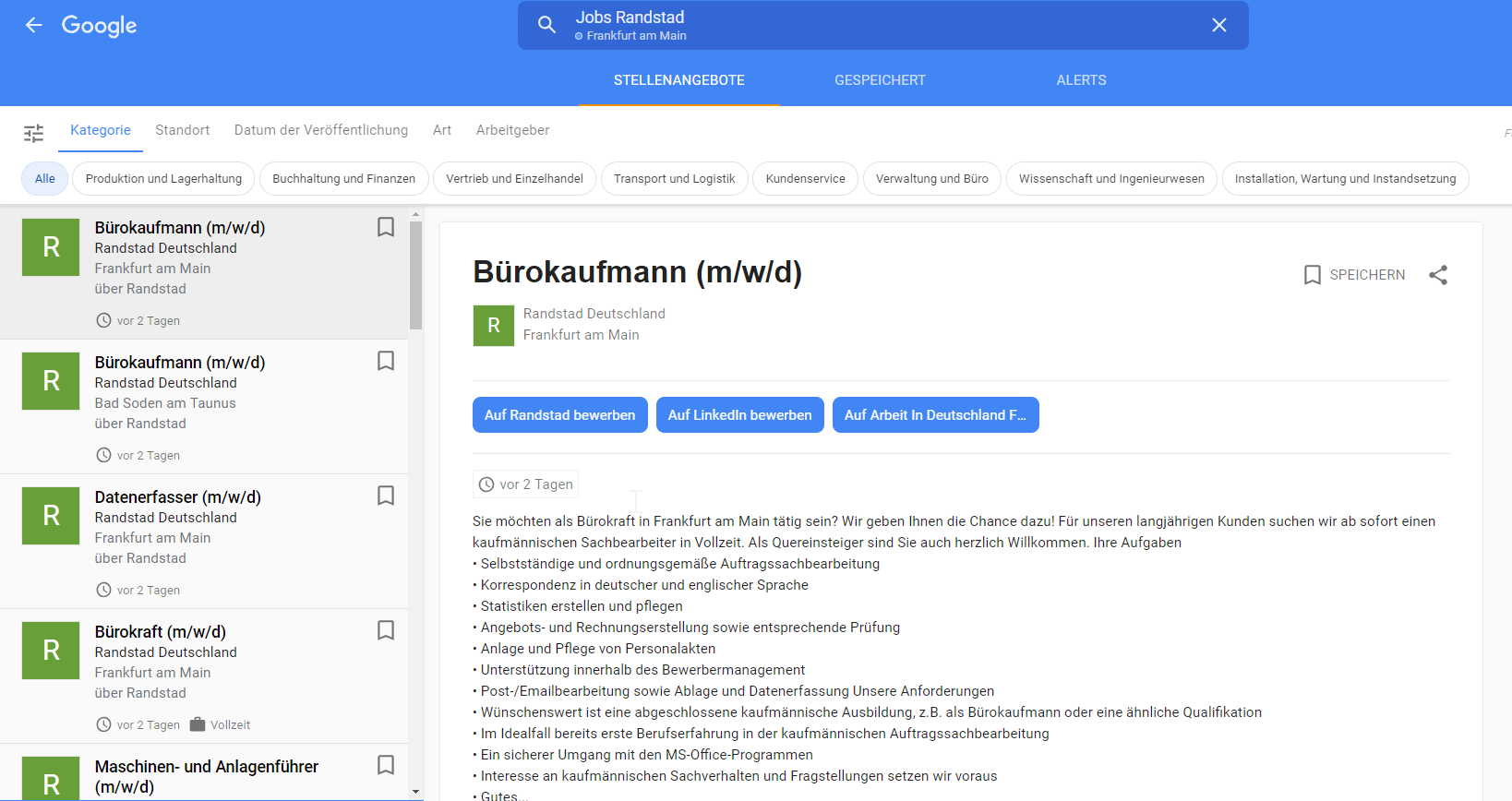
Task: Bookmark the Bürokraft (m/w/d) listing
Action: point(386,630)
